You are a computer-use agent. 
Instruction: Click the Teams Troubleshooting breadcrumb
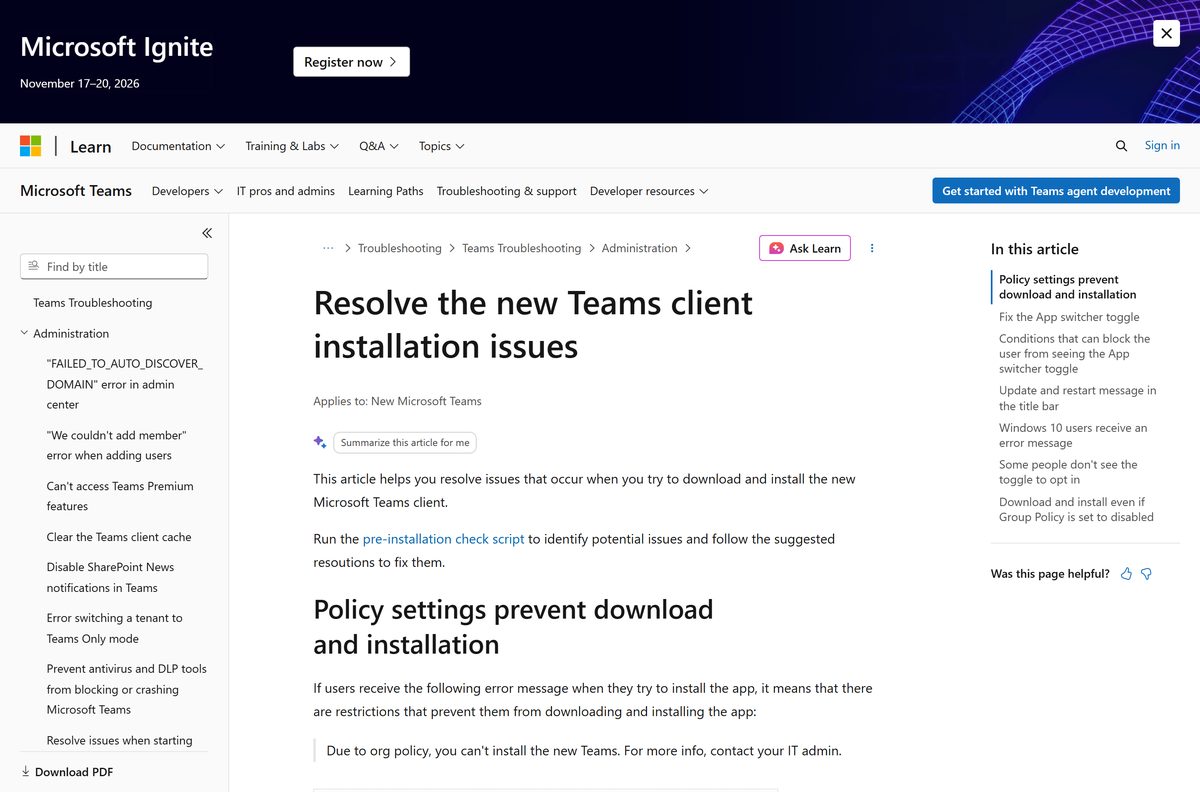coord(521,248)
